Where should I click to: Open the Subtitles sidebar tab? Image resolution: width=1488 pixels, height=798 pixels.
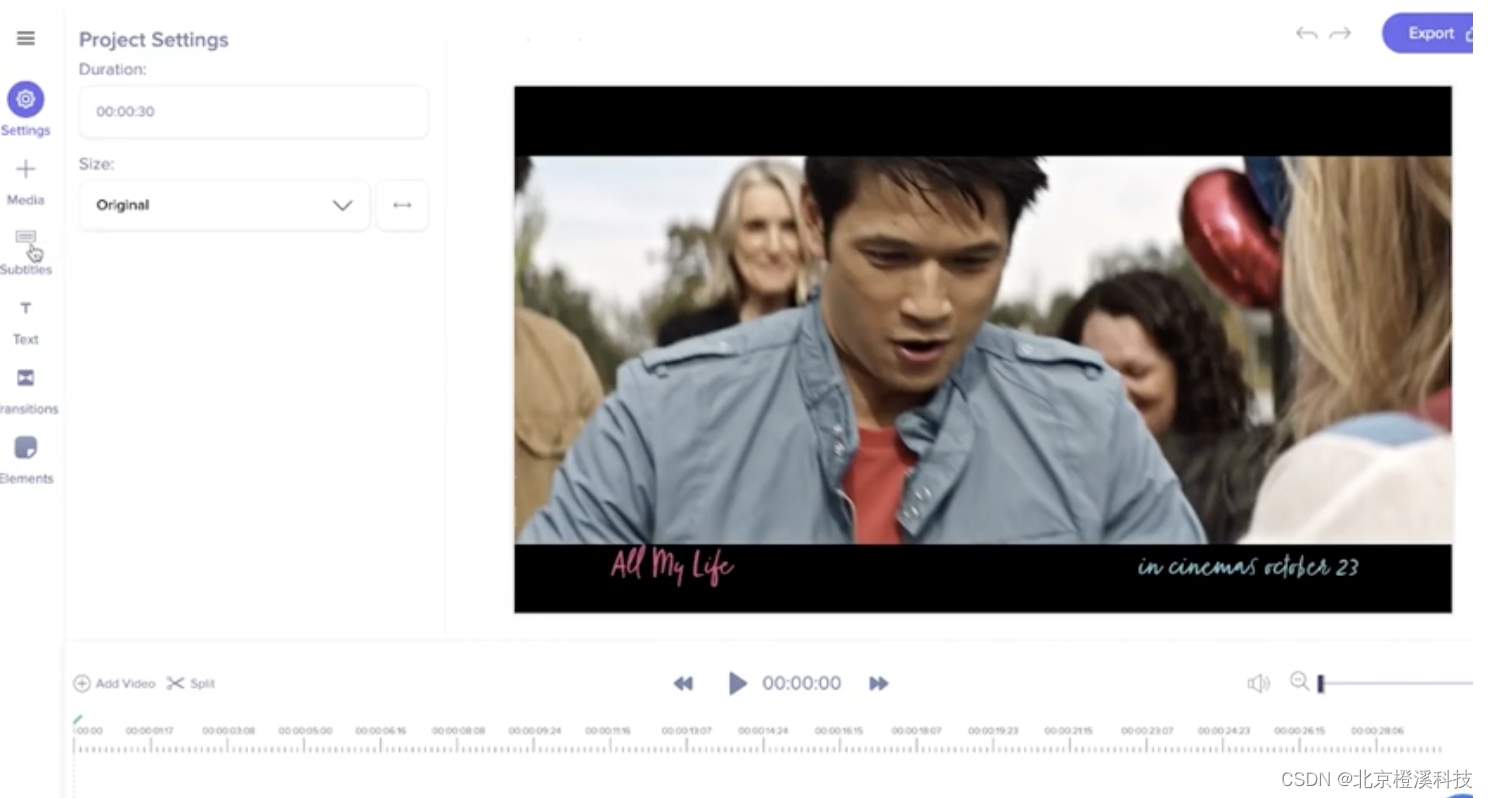click(x=25, y=251)
